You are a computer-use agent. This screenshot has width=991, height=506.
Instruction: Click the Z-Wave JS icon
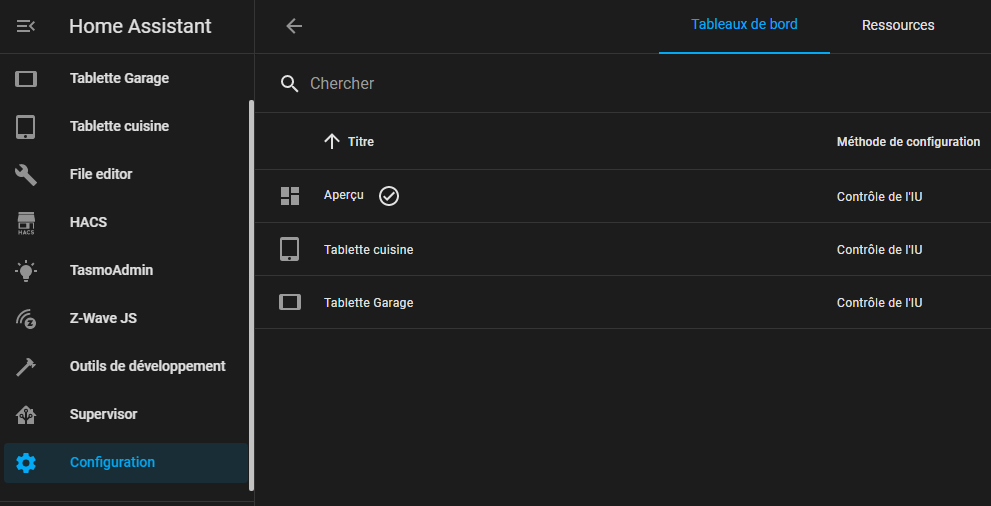pos(26,319)
